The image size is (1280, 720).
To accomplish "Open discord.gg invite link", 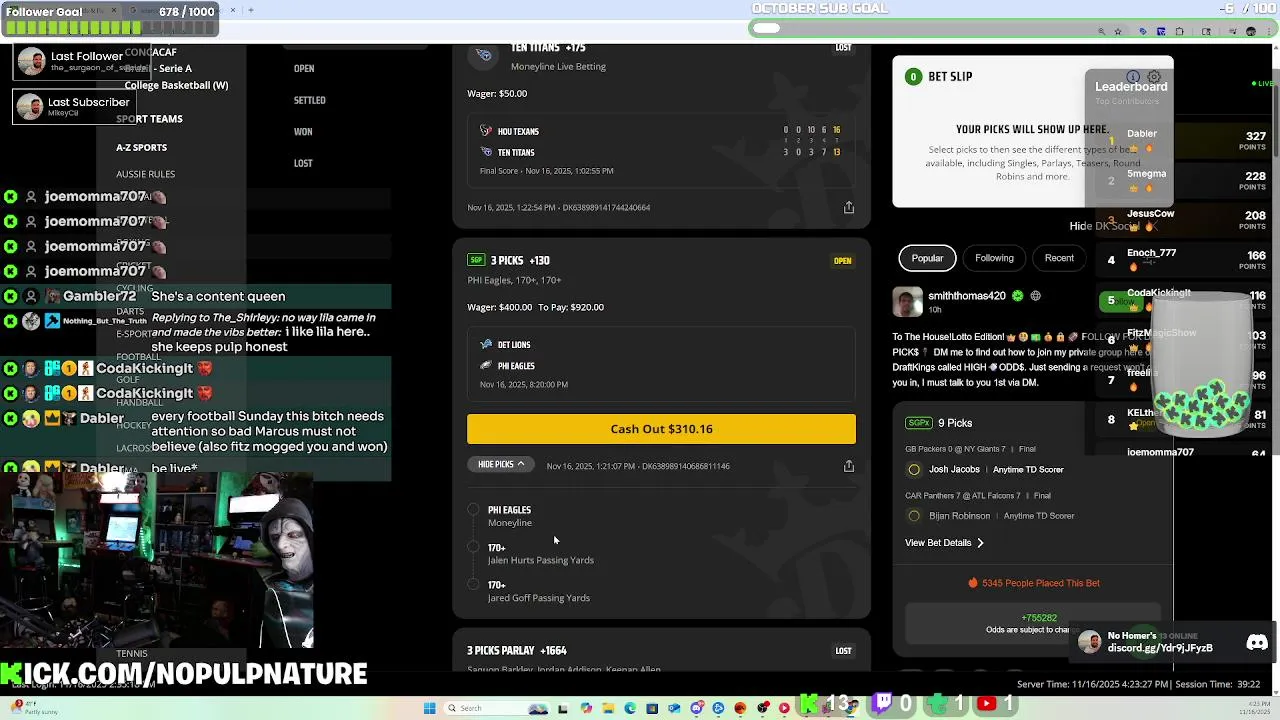I will pyautogui.click(x=1160, y=648).
